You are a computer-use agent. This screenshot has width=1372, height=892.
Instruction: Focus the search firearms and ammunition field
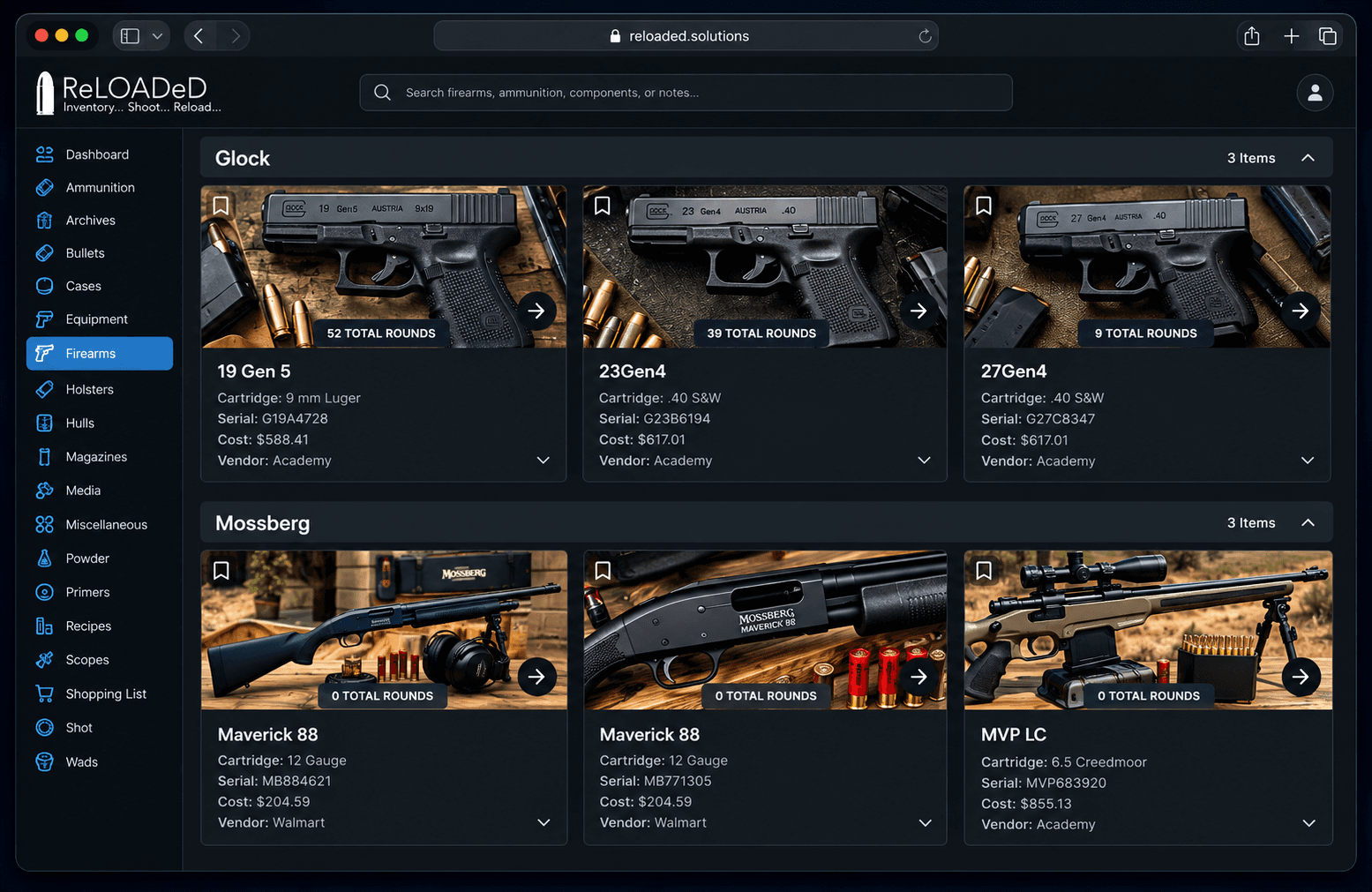[x=686, y=93]
